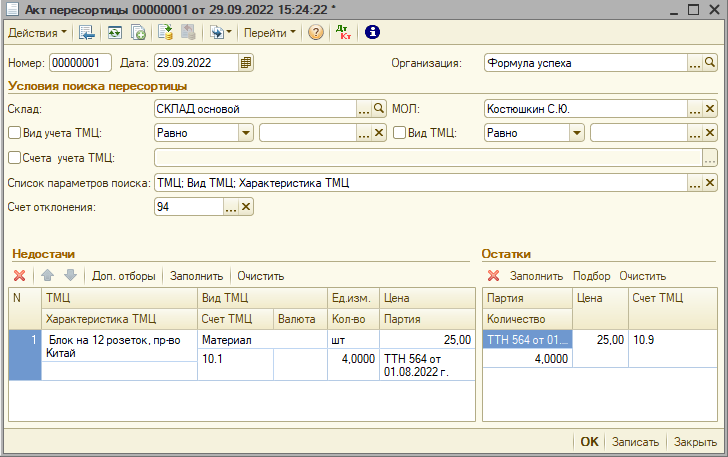Click the magnifier icon beside Организация
This screenshot has height=457, width=728.
point(711,63)
